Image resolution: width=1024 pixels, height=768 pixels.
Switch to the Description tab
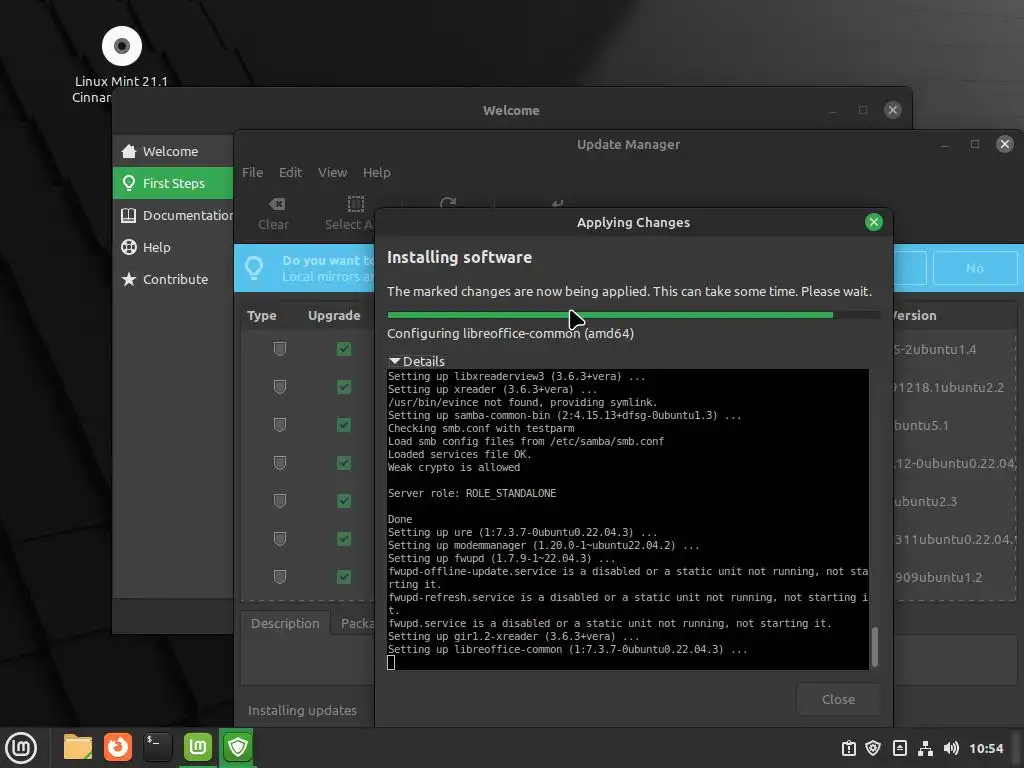[285, 624]
